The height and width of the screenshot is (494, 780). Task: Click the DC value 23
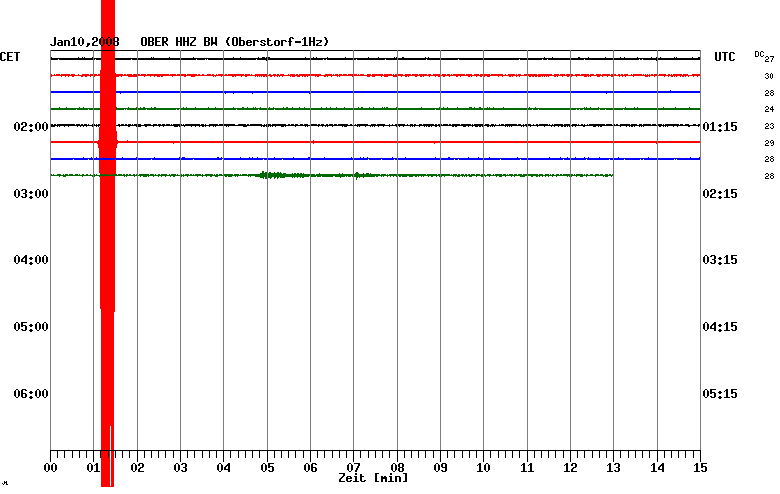point(770,126)
